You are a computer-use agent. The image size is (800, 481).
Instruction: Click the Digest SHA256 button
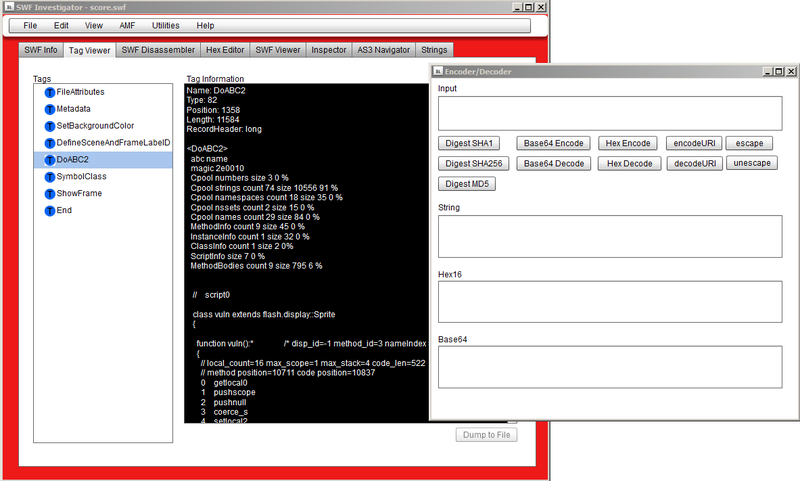click(x=473, y=164)
